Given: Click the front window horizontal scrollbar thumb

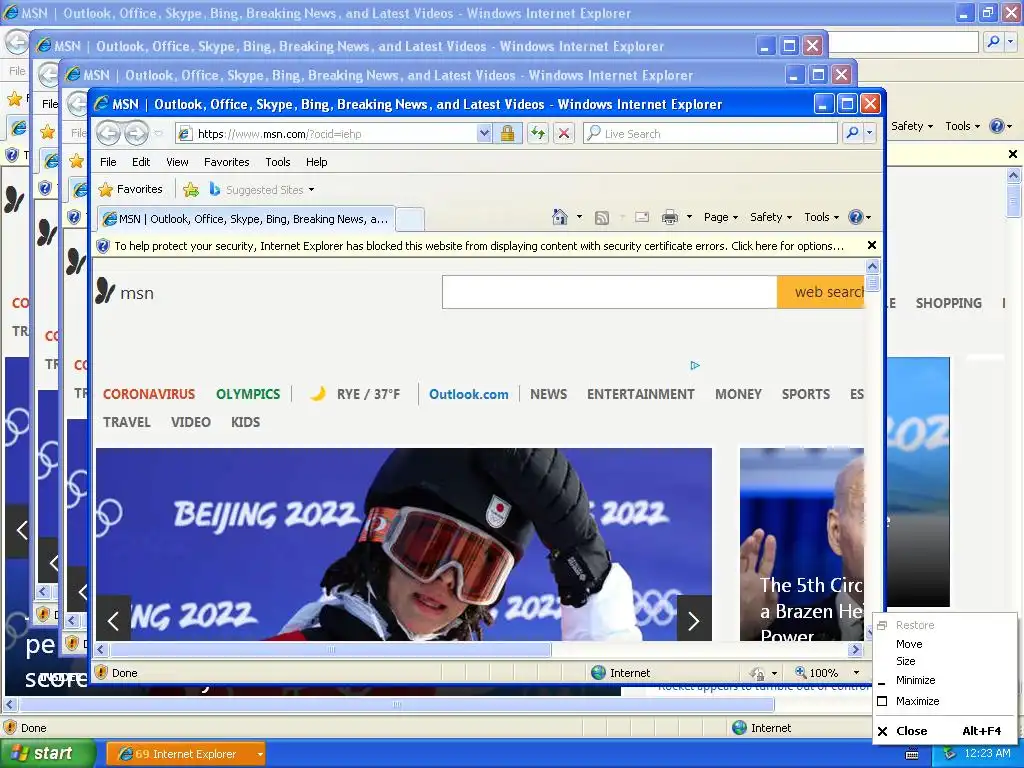Looking at the screenshot, I should pyautogui.click(x=331, y=650).
